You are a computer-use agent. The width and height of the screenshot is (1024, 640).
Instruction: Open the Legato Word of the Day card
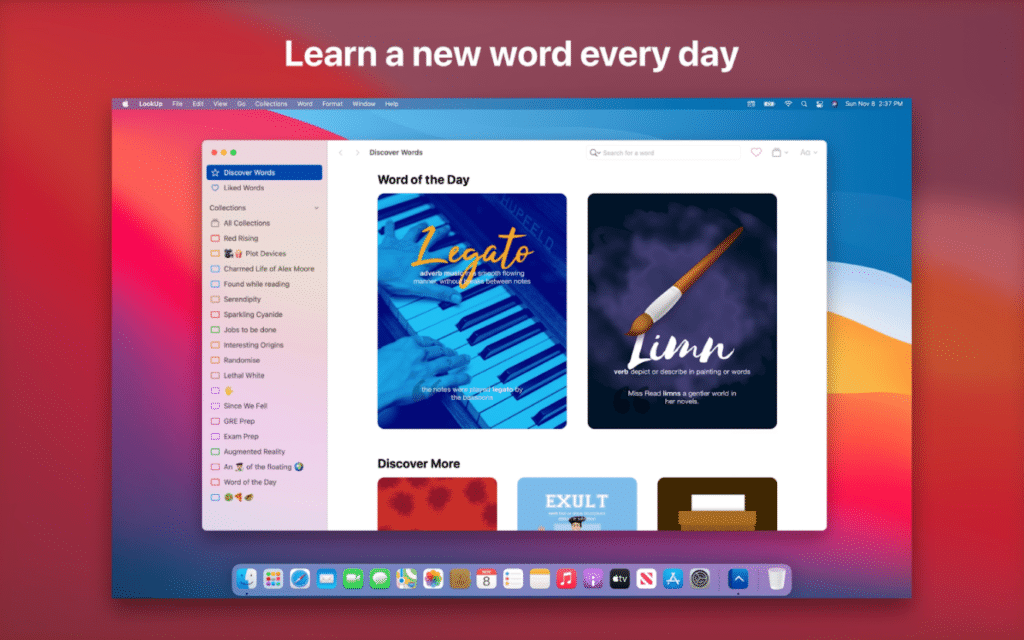coord(472,312)
